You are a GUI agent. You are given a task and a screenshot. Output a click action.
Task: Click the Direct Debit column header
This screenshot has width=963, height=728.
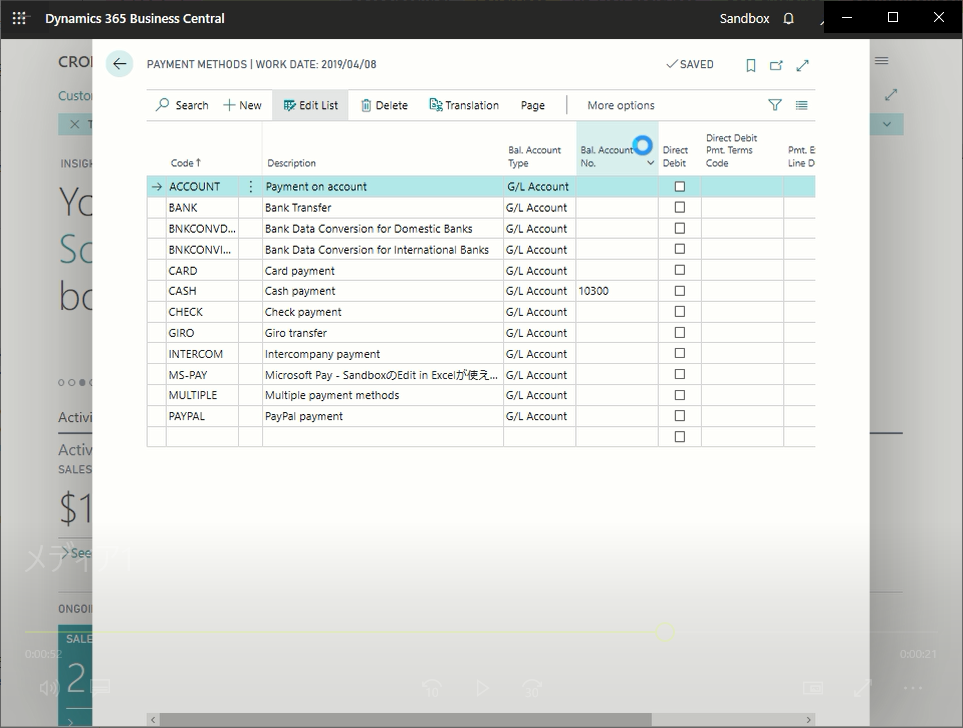pyautogui.click(x=675, y=156)
